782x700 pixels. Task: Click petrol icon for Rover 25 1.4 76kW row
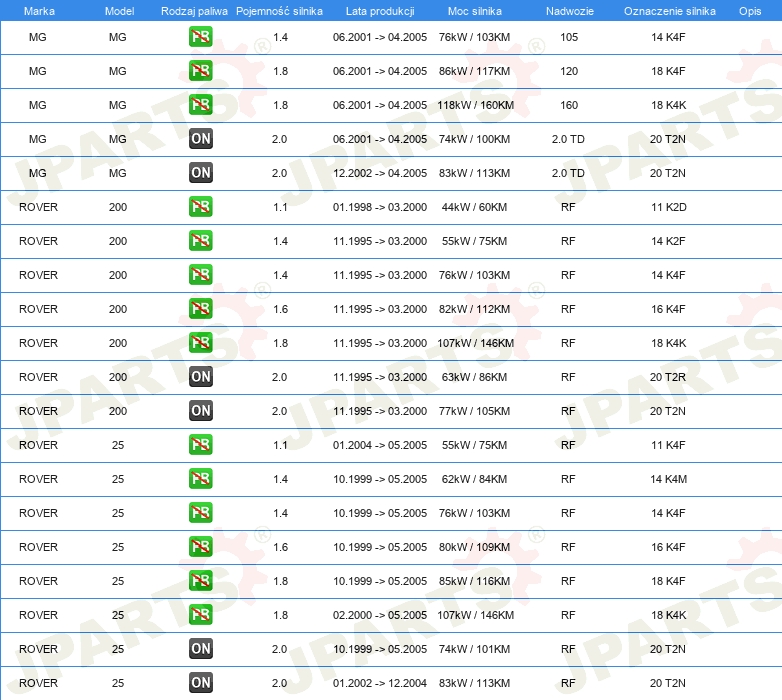point(200,513)
